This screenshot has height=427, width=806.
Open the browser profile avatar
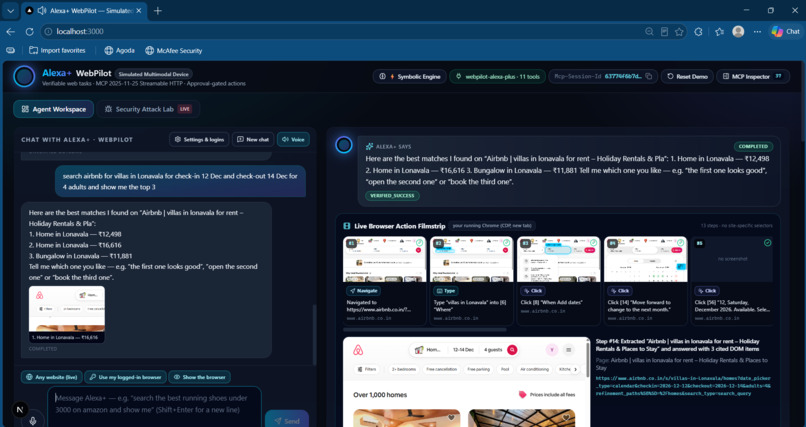pyautogui.click(x=738, y=31)
